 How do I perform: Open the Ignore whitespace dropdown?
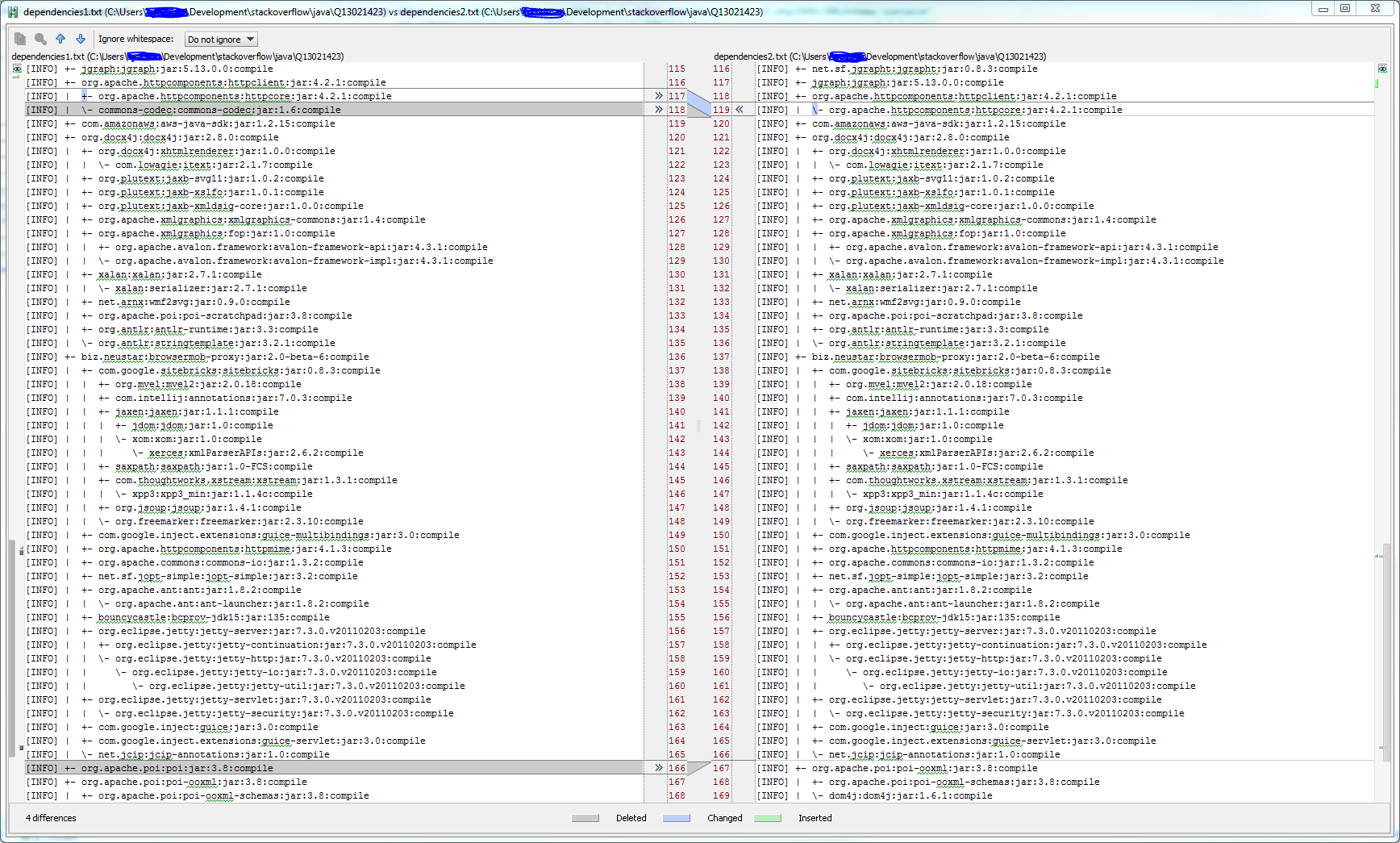pos(221,40)
